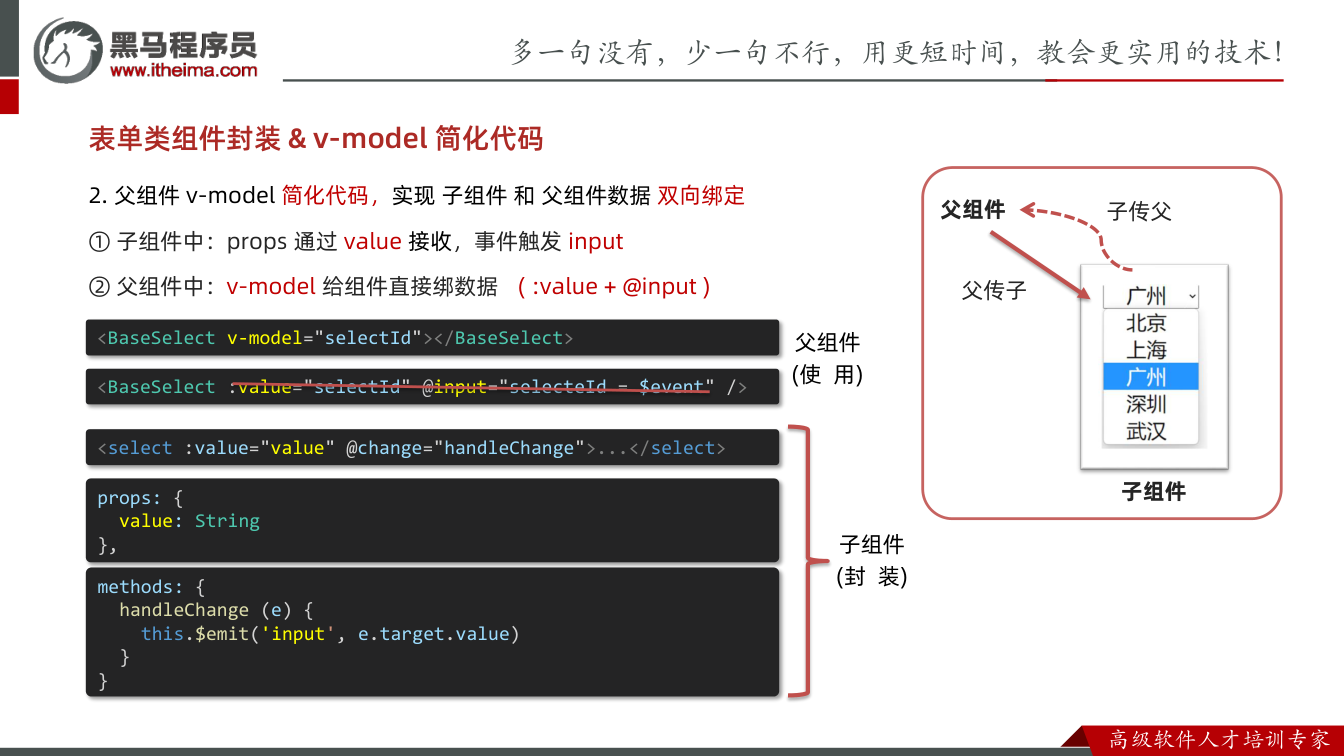Click the this.$emit('input', e.target.value) line
This screenshot has width=1344, height=756.
(x=330, y=634)
